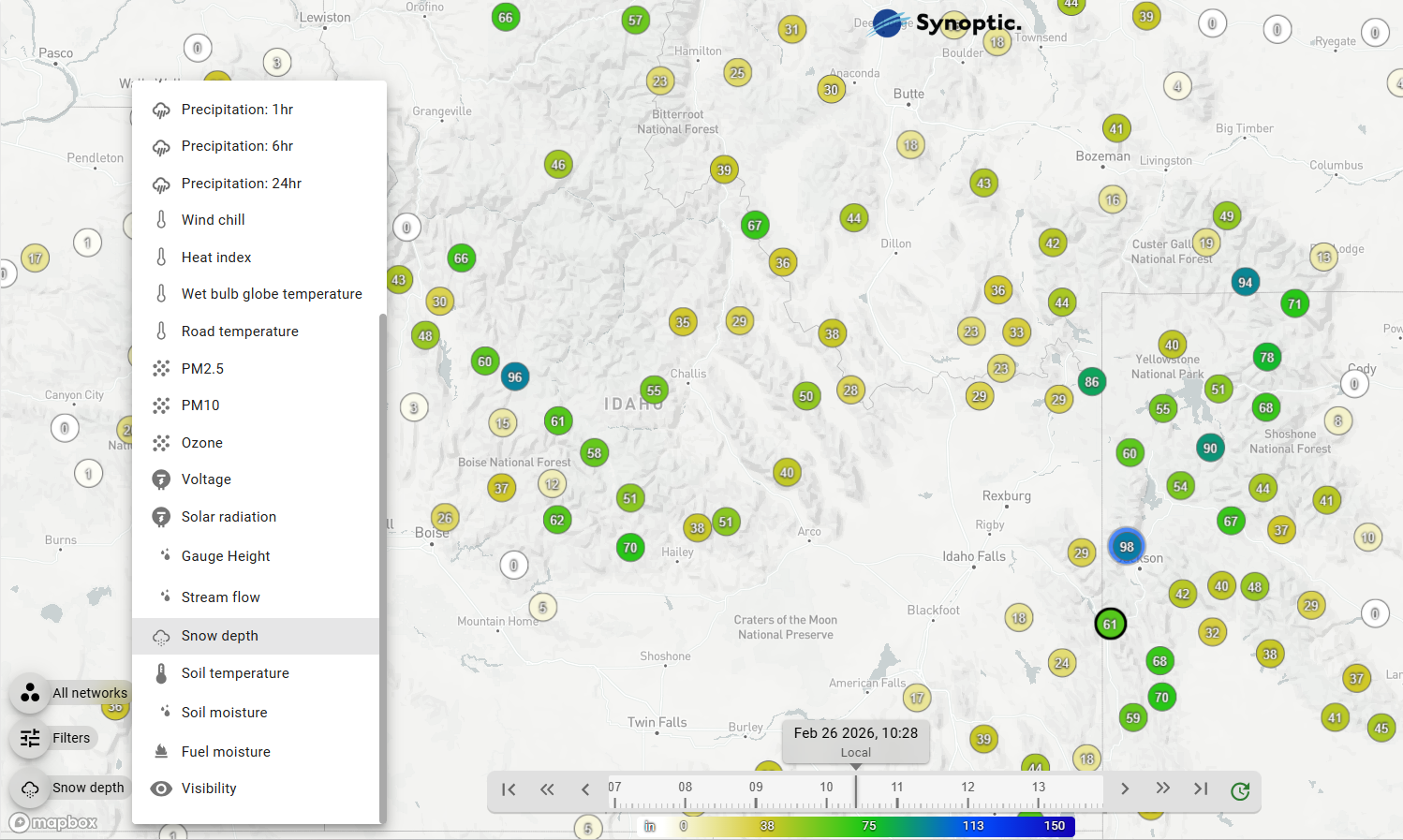Open Filters using its sliders icon

(29, 738)
